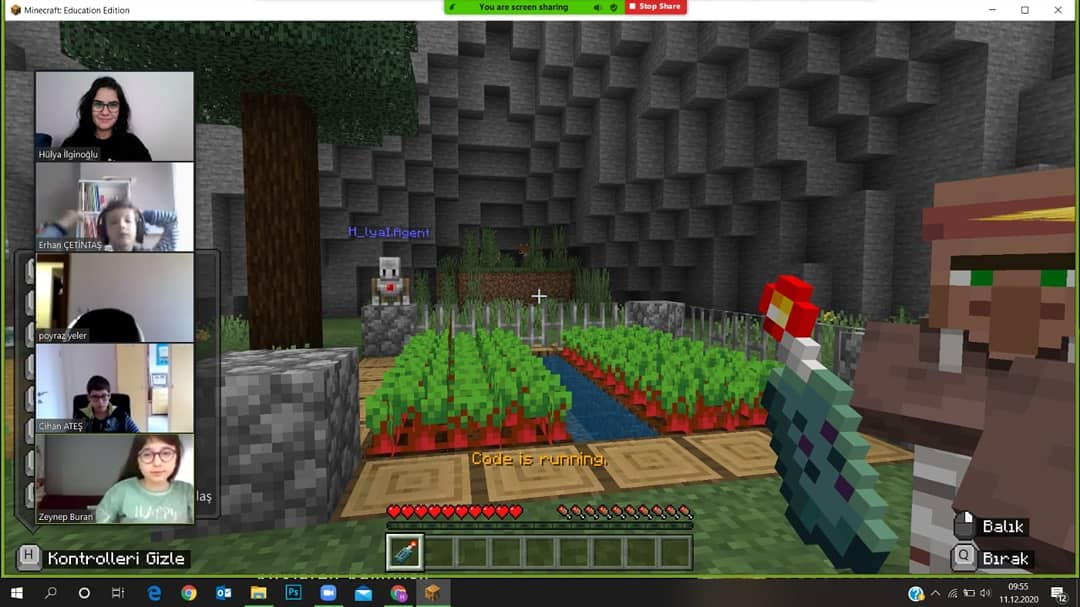Click the network status icon in tray
The width and height of the screenshot is (1080, 607).
click(x=952, y=593)
